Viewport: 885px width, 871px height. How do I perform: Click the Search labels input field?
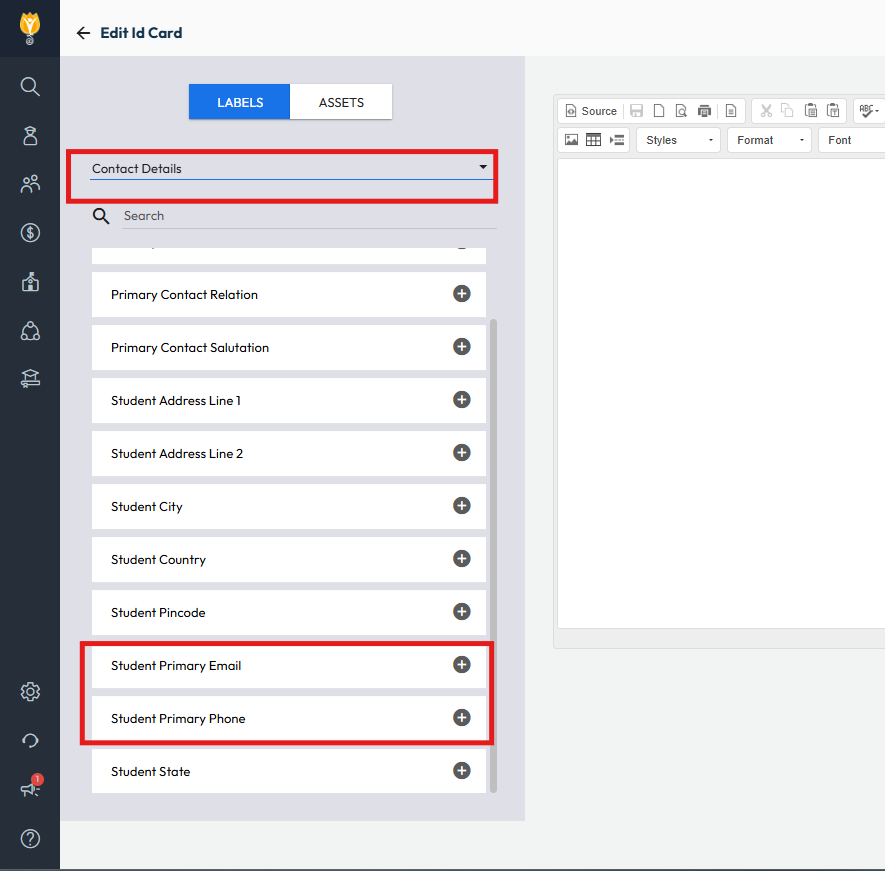click(309, 216)
